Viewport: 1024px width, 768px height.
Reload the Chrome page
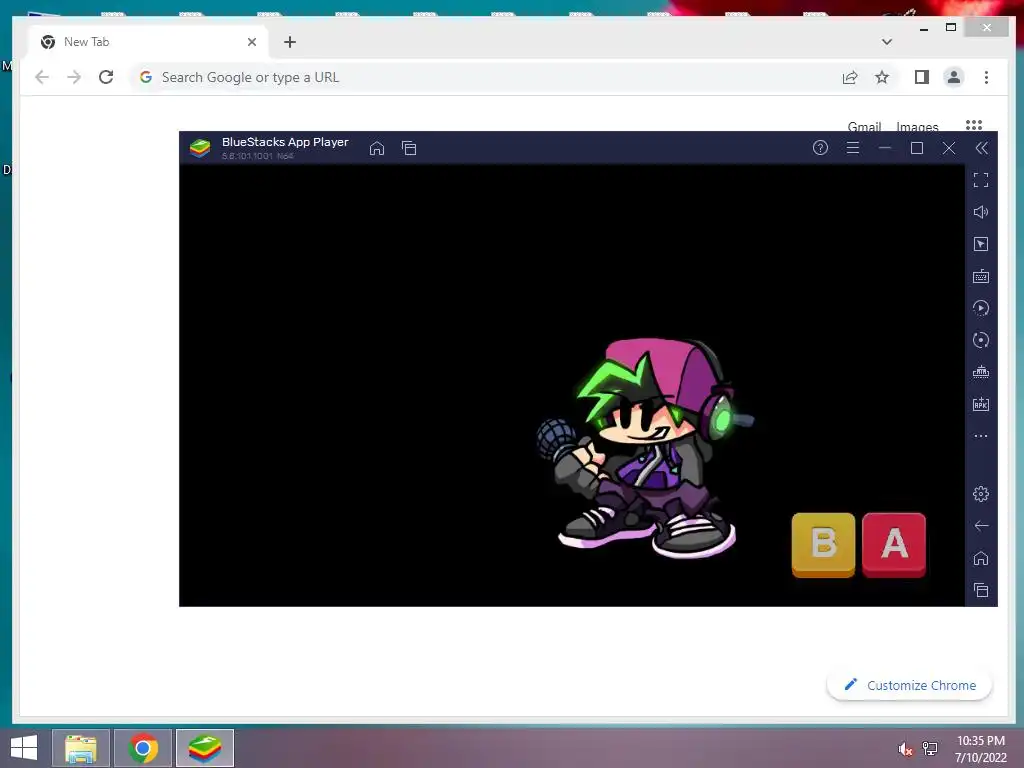click(x=106, y=77)
